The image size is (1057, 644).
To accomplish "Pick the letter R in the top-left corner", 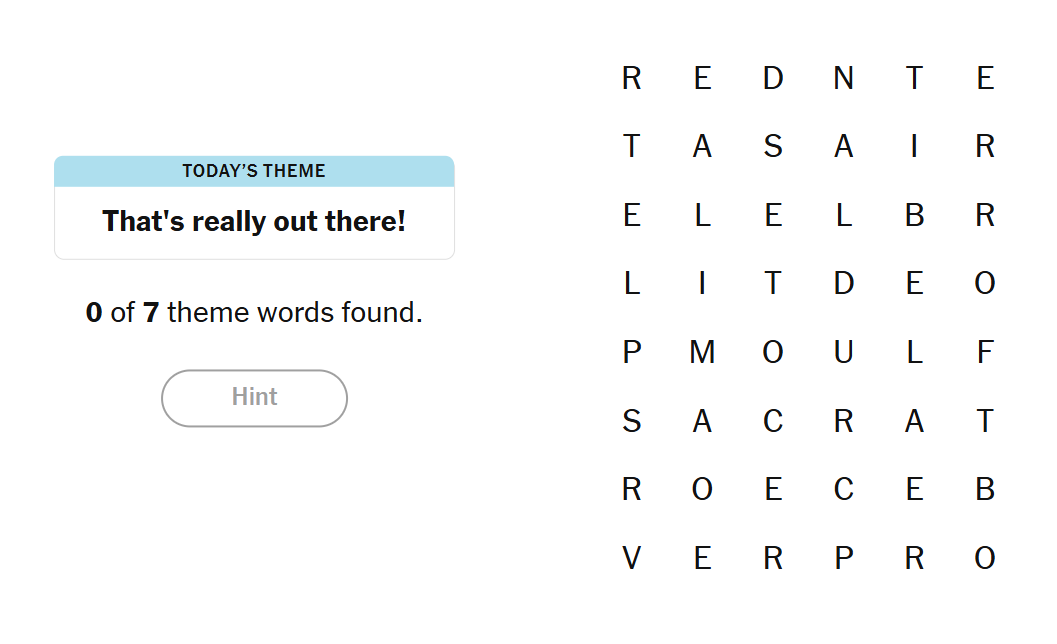I will point(631,78).
